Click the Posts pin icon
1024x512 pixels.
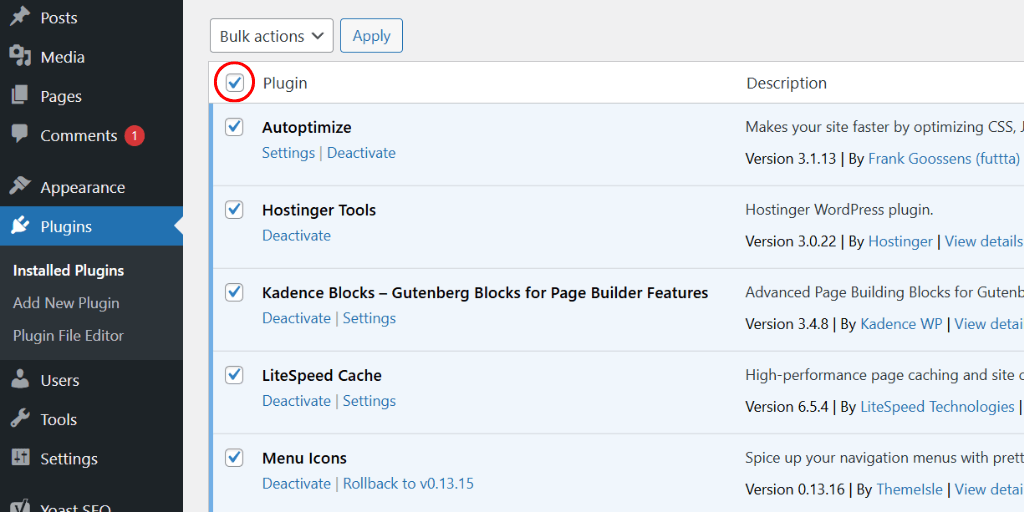[20, 17]
